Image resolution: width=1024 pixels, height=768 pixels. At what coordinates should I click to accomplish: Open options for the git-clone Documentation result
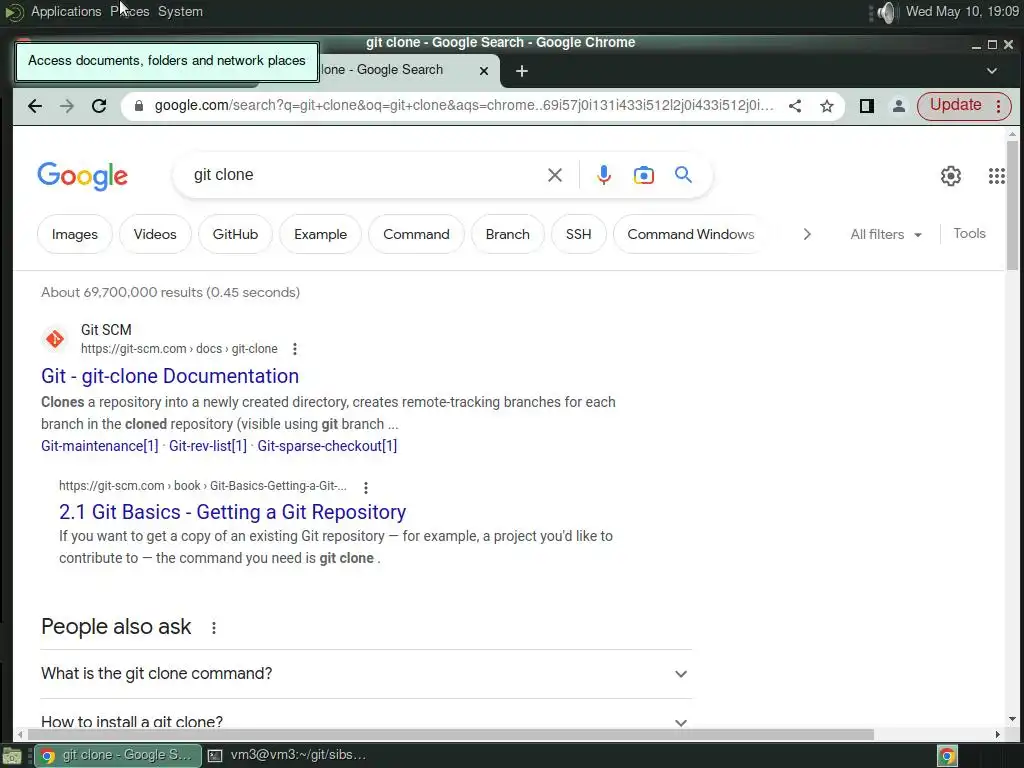pyautogui.click(x=295, y=349)
